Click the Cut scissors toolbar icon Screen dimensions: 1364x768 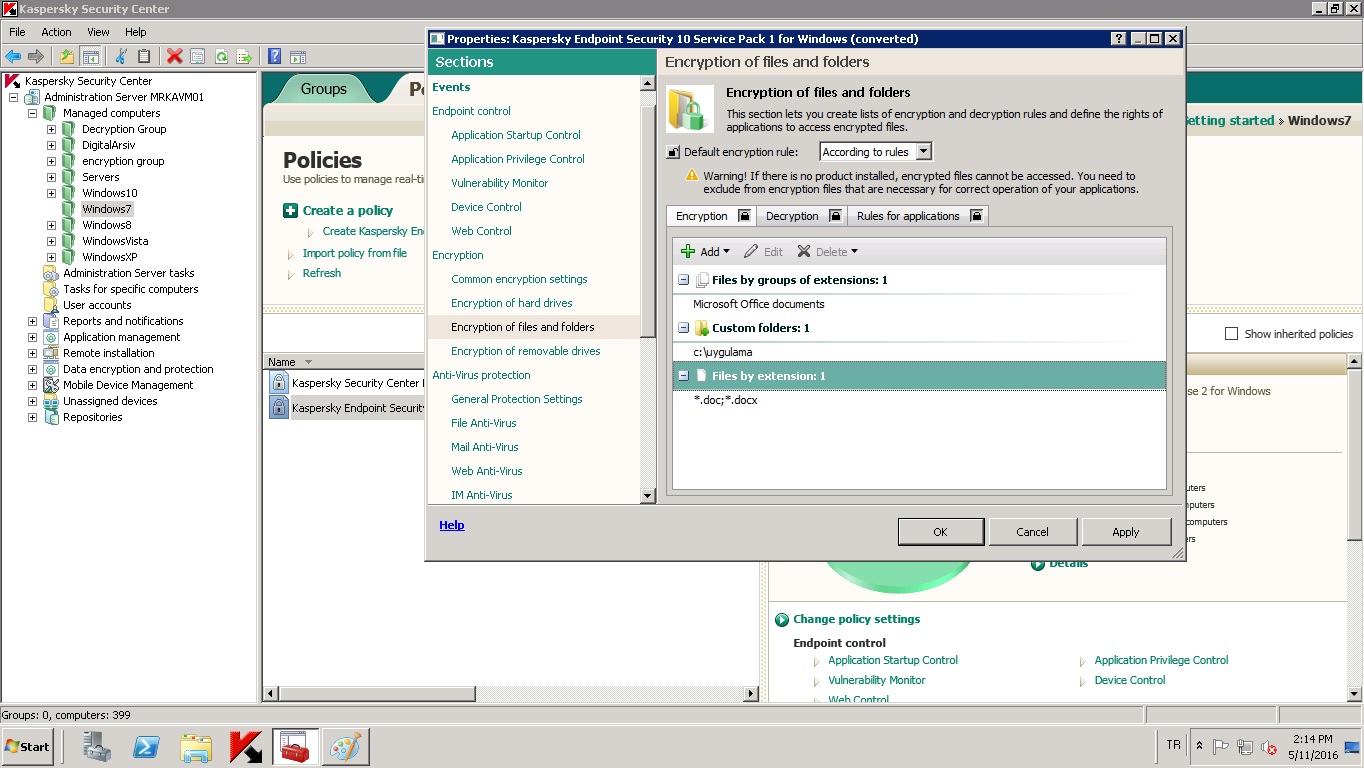[121, 57]
